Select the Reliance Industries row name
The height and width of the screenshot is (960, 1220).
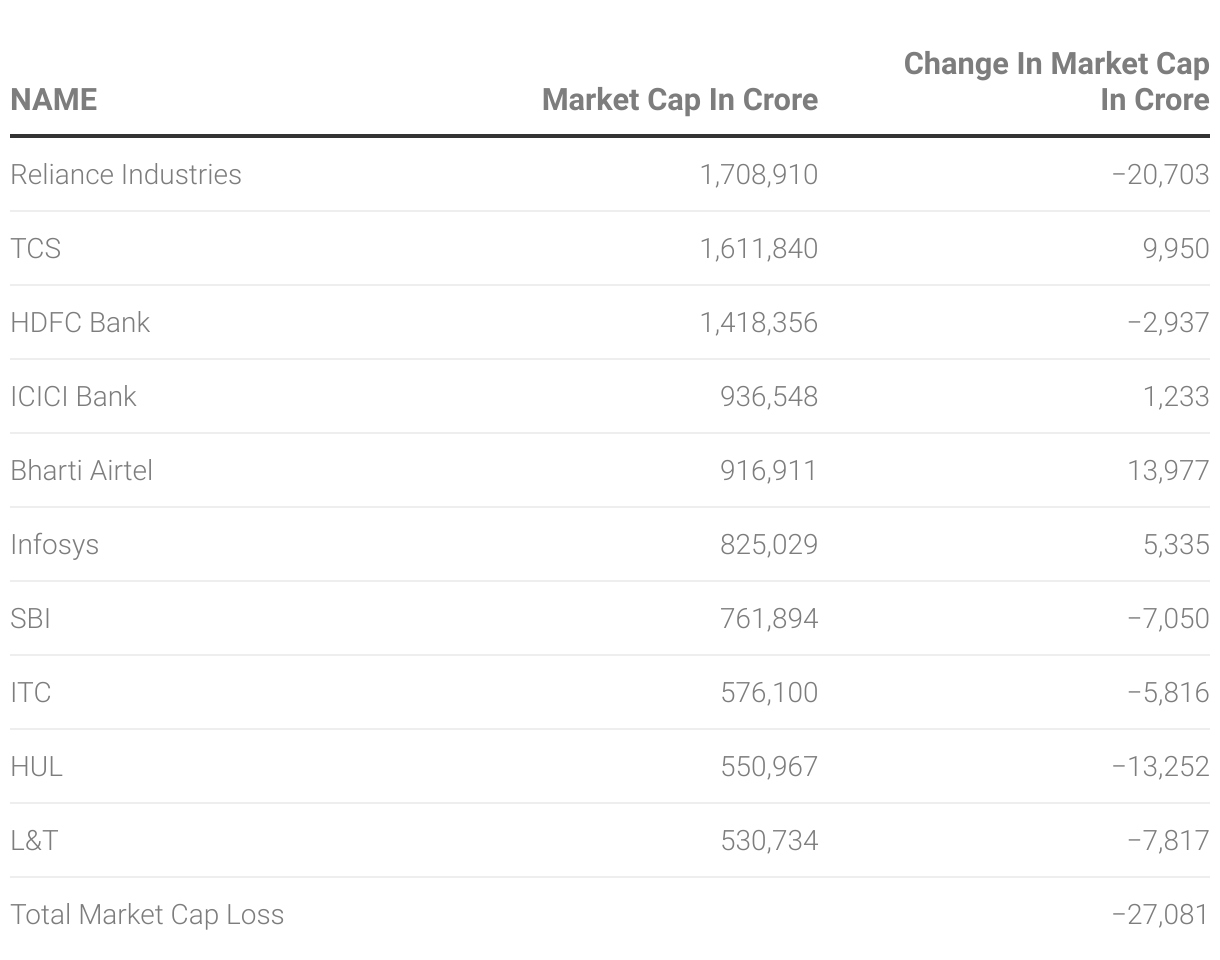click(x=126, y=175)
